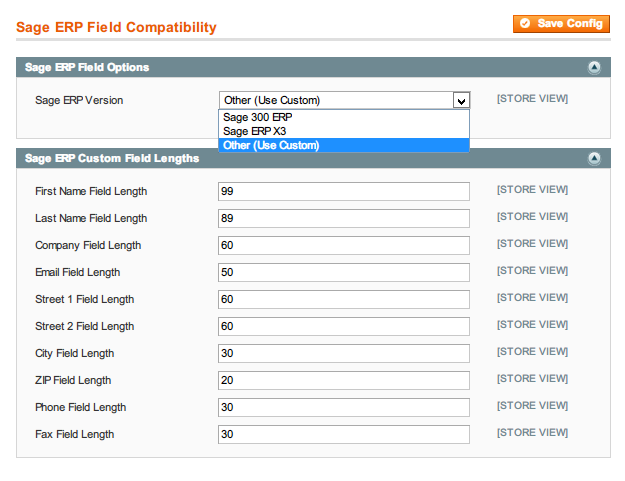Focus the Street 1 Field Length input
This screenshot has width=625, height=481.
click(344, 299)
